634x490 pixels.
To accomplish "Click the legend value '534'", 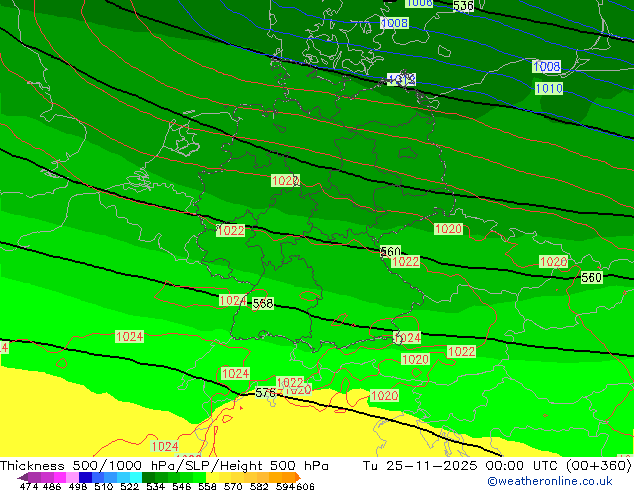I will tap(155, 486).
